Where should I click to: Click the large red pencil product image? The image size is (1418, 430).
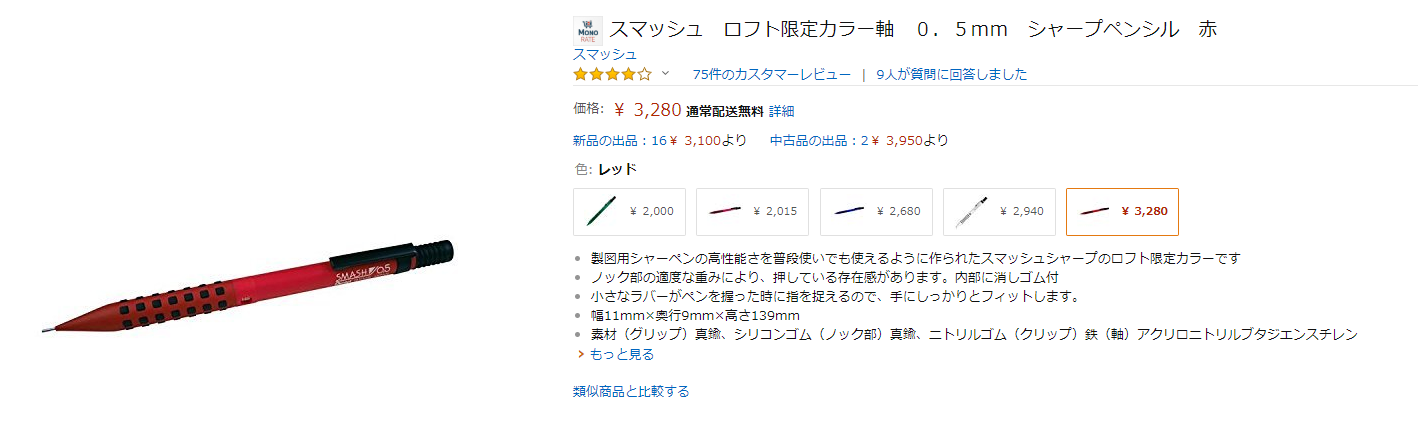pos(247,287)
